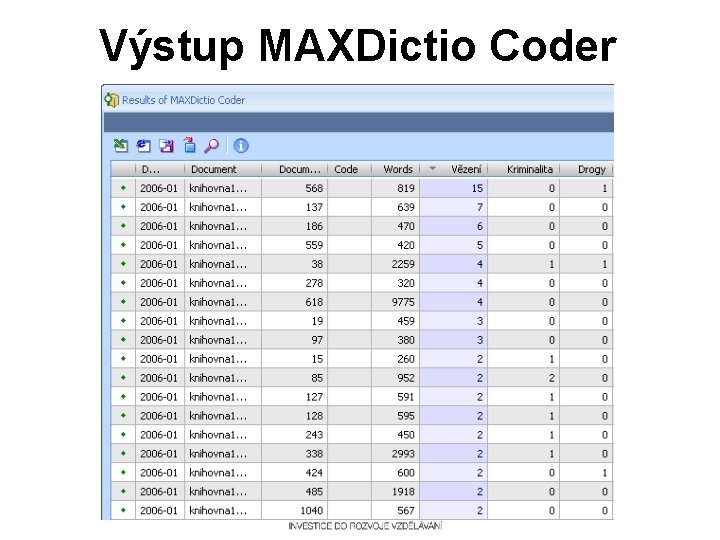Click green marker in row with document 424

pyautogui.click(x=123, y=472)
